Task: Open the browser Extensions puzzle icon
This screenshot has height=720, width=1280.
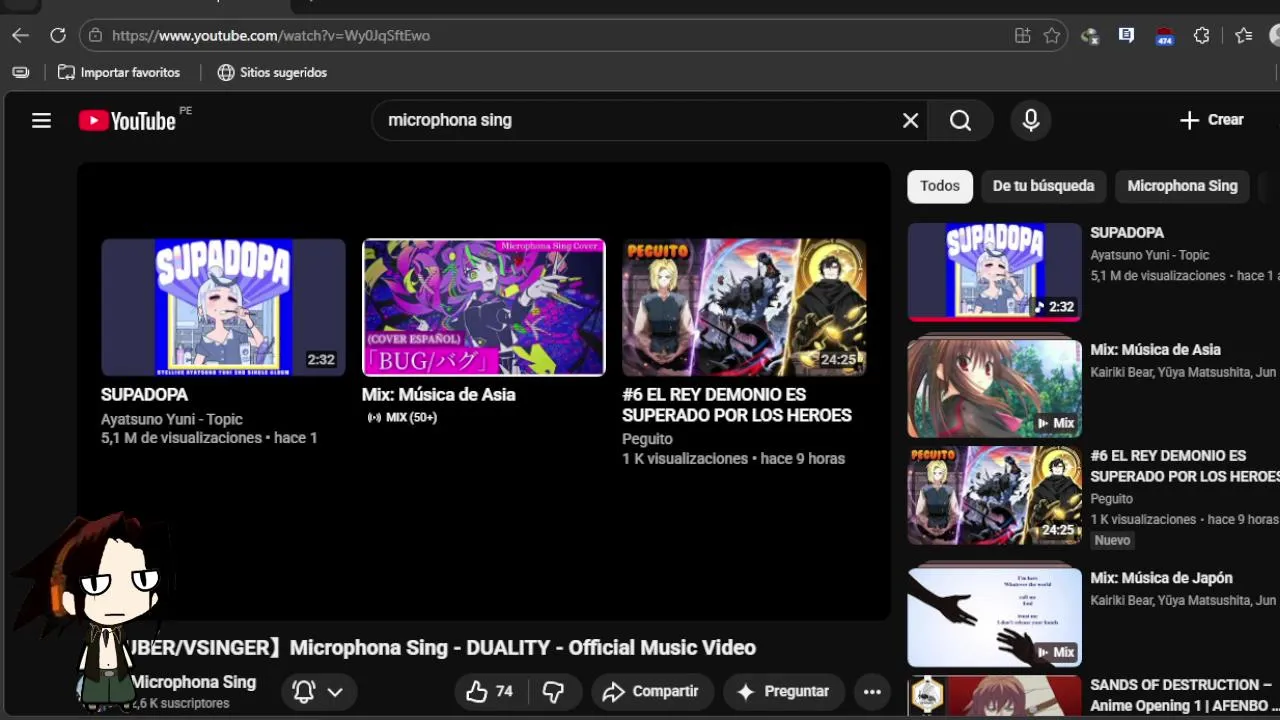Action: tap(1202, 35)
